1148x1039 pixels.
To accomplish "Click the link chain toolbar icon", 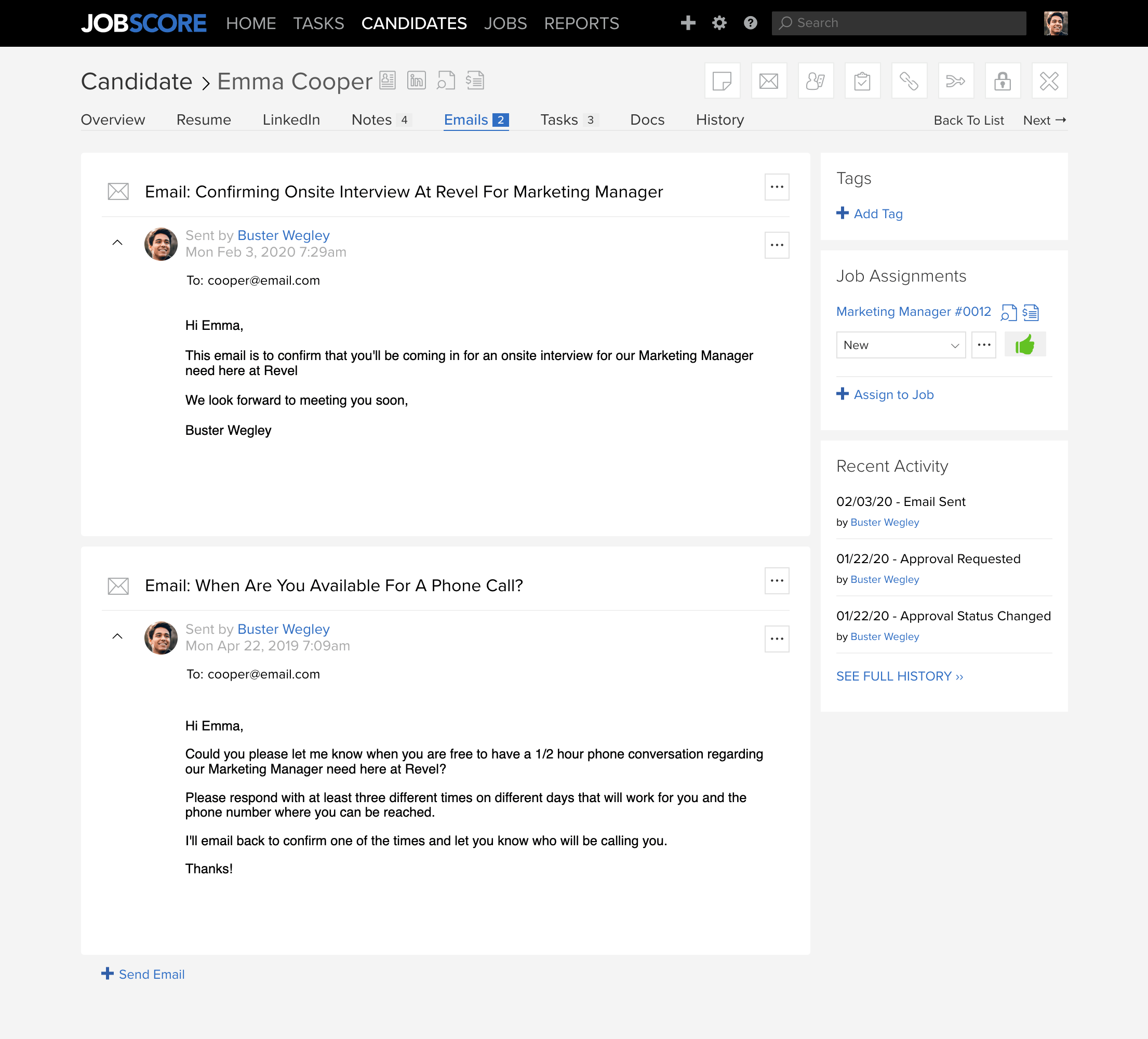I will [x=909, y=81].
